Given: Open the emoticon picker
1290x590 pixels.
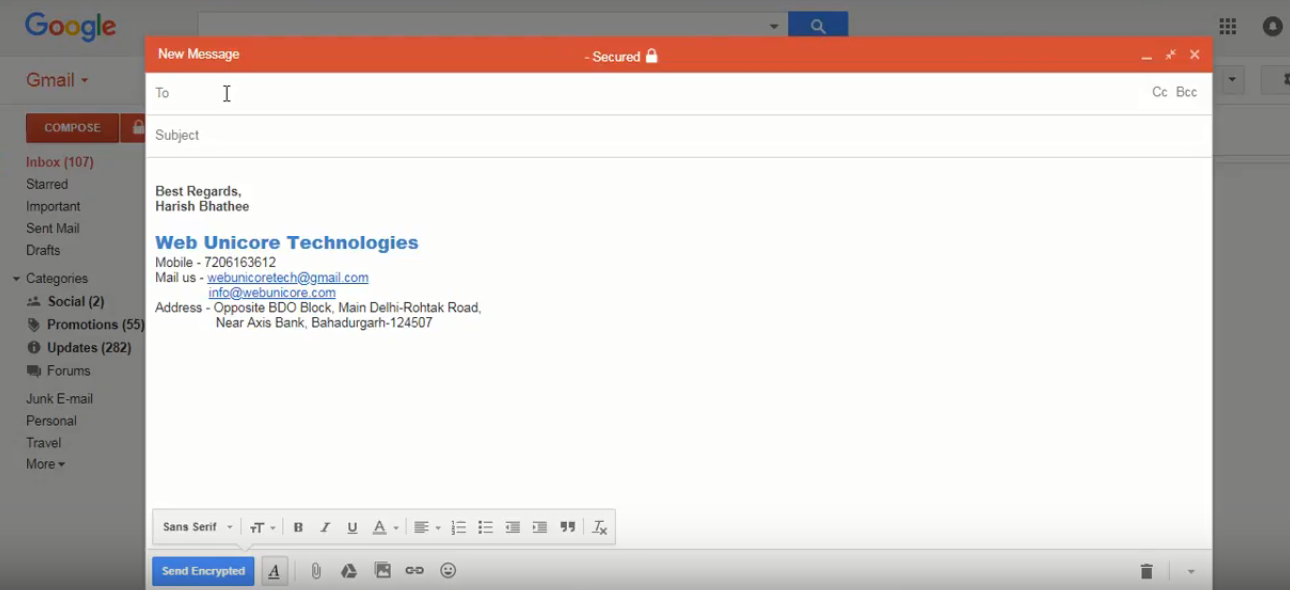Looking at the screenshot, I should pyautogui.click(x=448, y=571).
